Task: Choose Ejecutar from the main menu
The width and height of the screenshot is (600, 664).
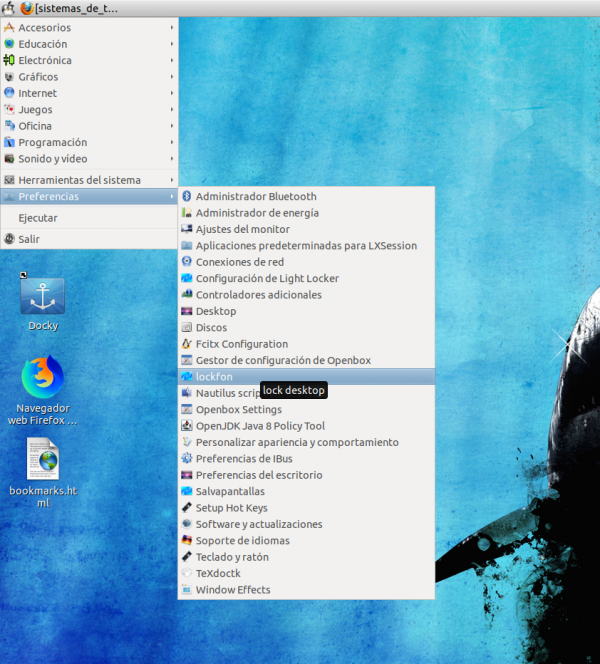Action: click(89, 218)
